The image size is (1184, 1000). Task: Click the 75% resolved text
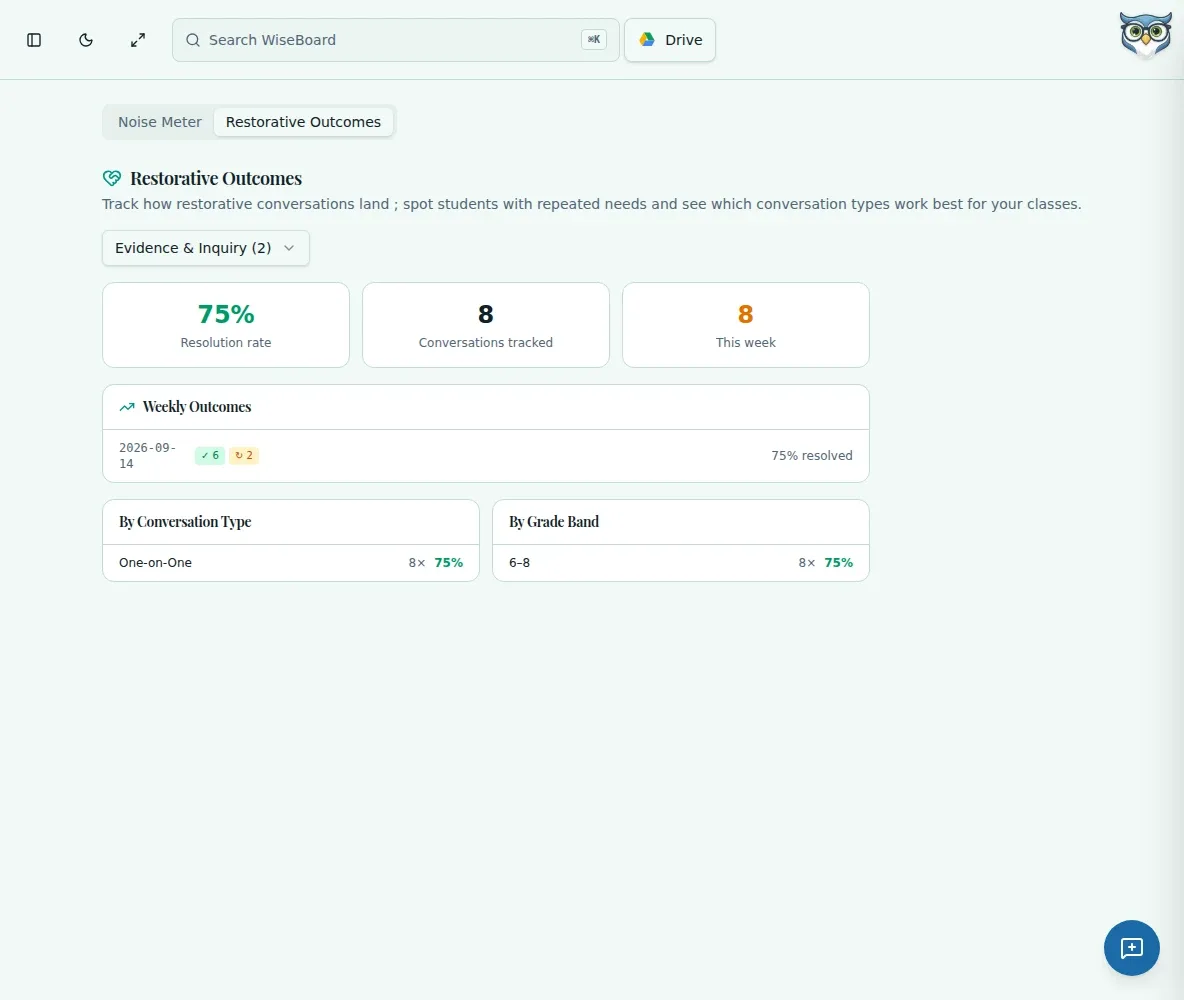coord(812,455)
